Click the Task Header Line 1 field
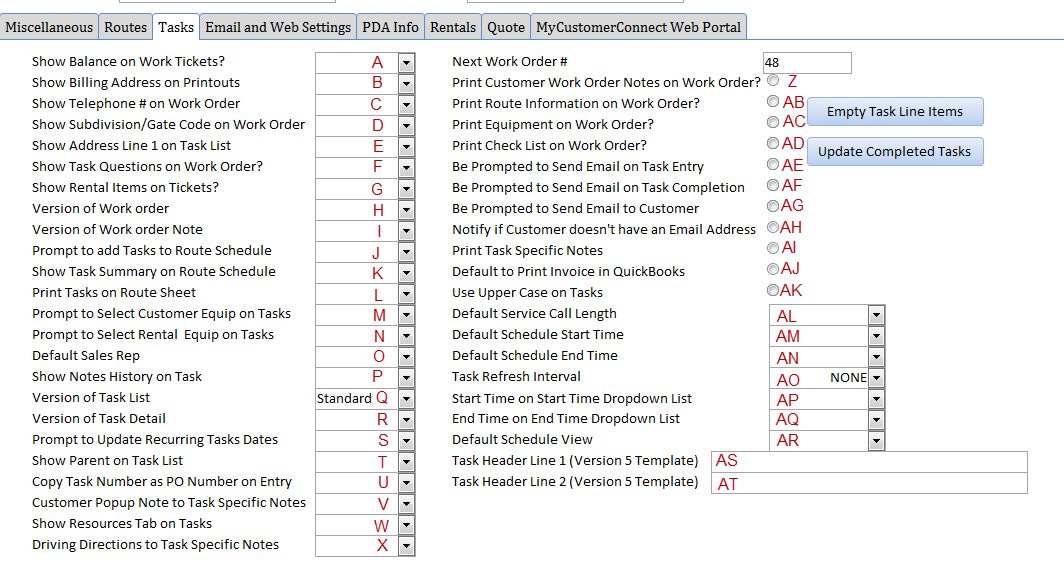Screen dimensions: 1064x579 pyautogui.click(x=869, y=462)
